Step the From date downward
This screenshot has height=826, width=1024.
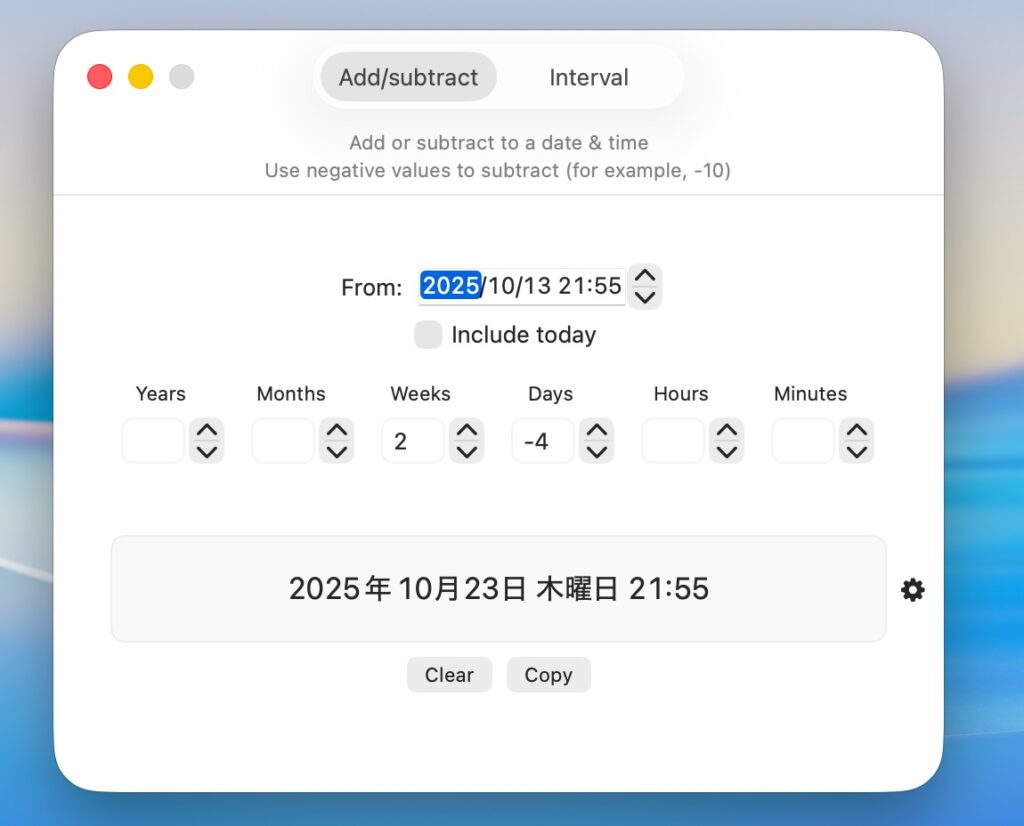click(645, 297)
